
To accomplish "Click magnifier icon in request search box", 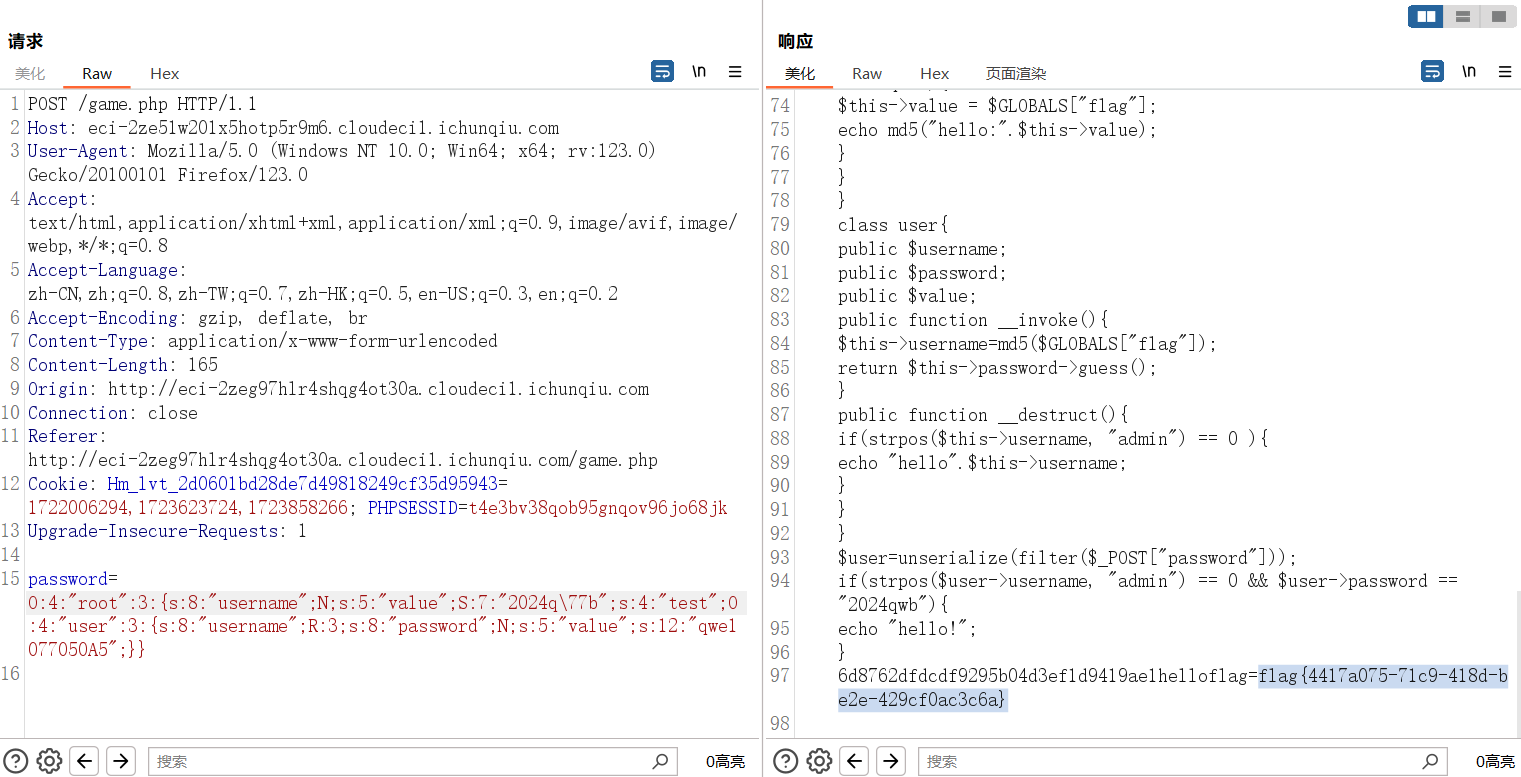I will [x=660, y=761].
